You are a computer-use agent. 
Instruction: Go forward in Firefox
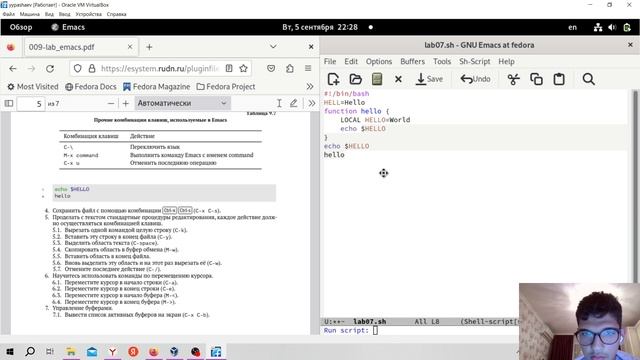tap(31, 68)
